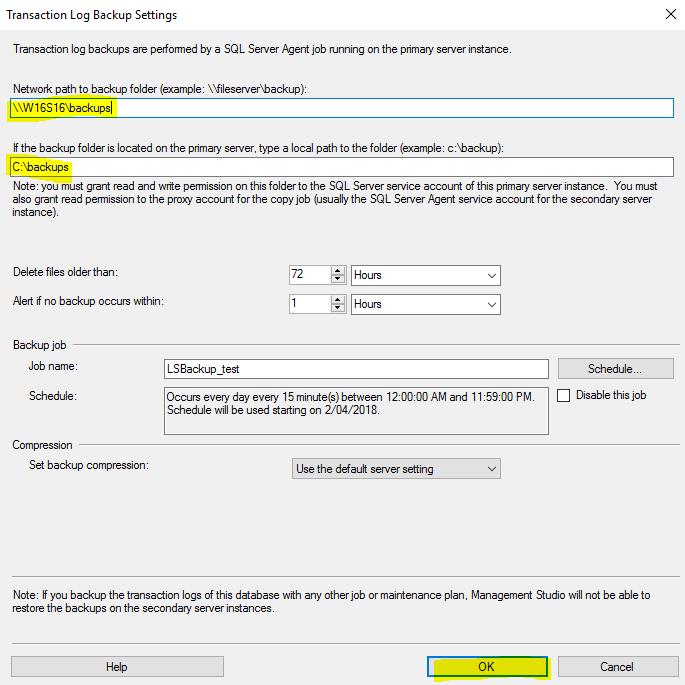This screenshot has width=685, height=685.
Task: Confirm settings with the OK button
Action: [x=487, y=667]
